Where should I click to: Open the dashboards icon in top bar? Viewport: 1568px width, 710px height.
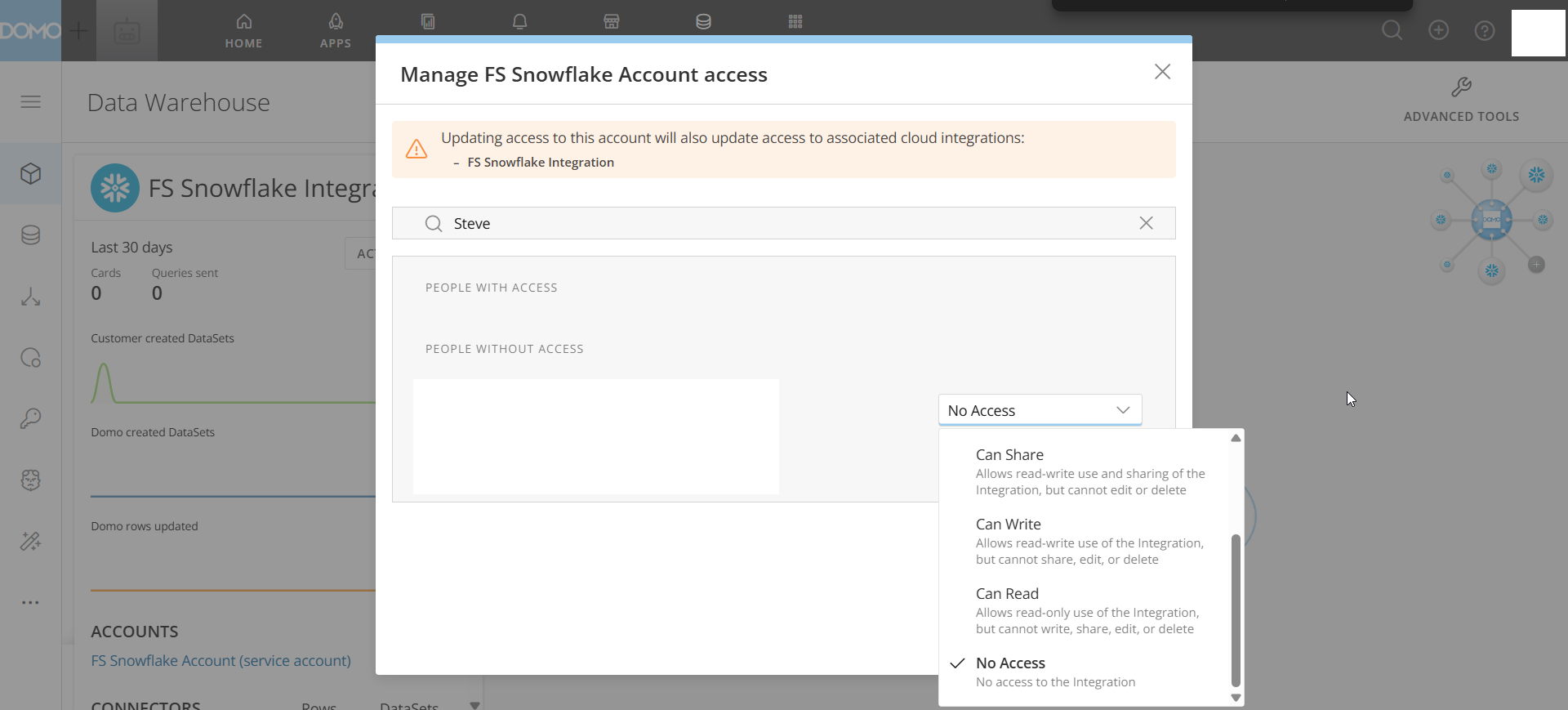pos(428,22)
